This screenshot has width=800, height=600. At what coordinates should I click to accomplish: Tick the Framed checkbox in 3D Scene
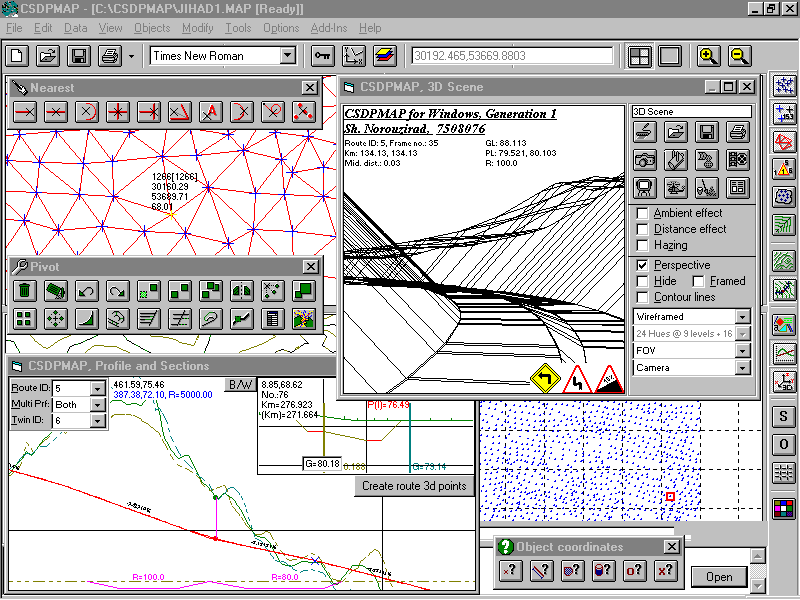point(698,281)
